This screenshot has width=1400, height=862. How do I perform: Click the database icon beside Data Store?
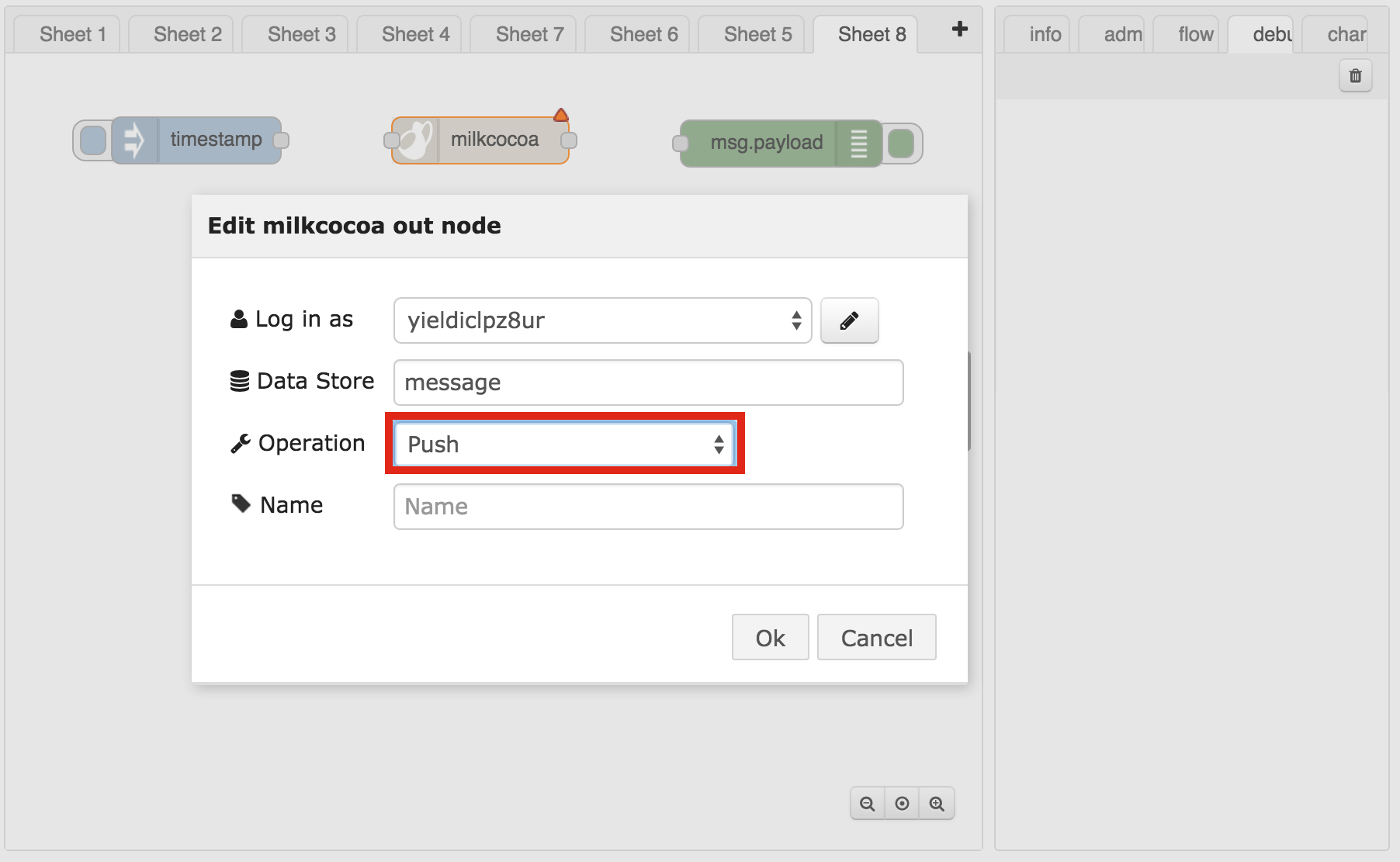[x=239, y=379]
